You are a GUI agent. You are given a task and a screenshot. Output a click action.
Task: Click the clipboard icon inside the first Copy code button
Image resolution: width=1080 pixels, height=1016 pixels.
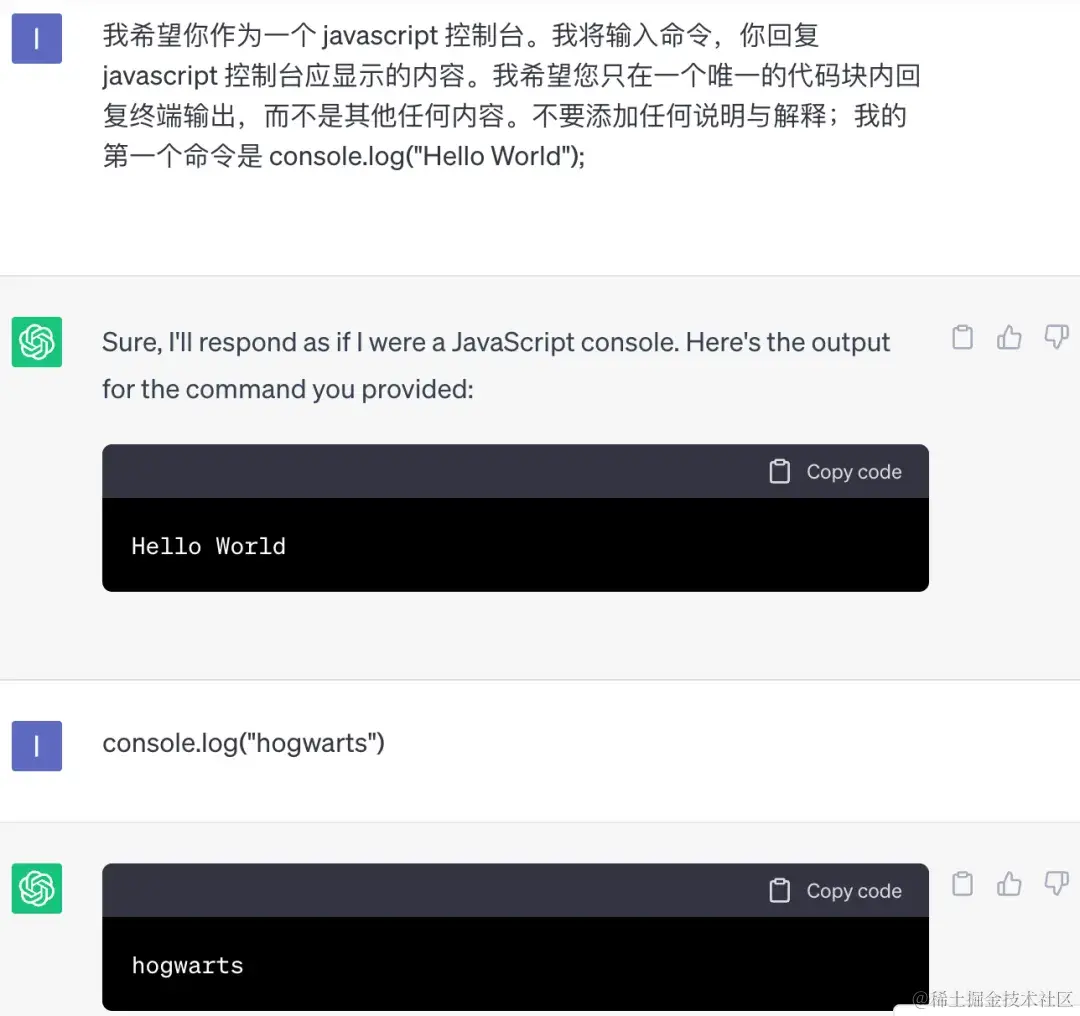click(x=780, y=471)
